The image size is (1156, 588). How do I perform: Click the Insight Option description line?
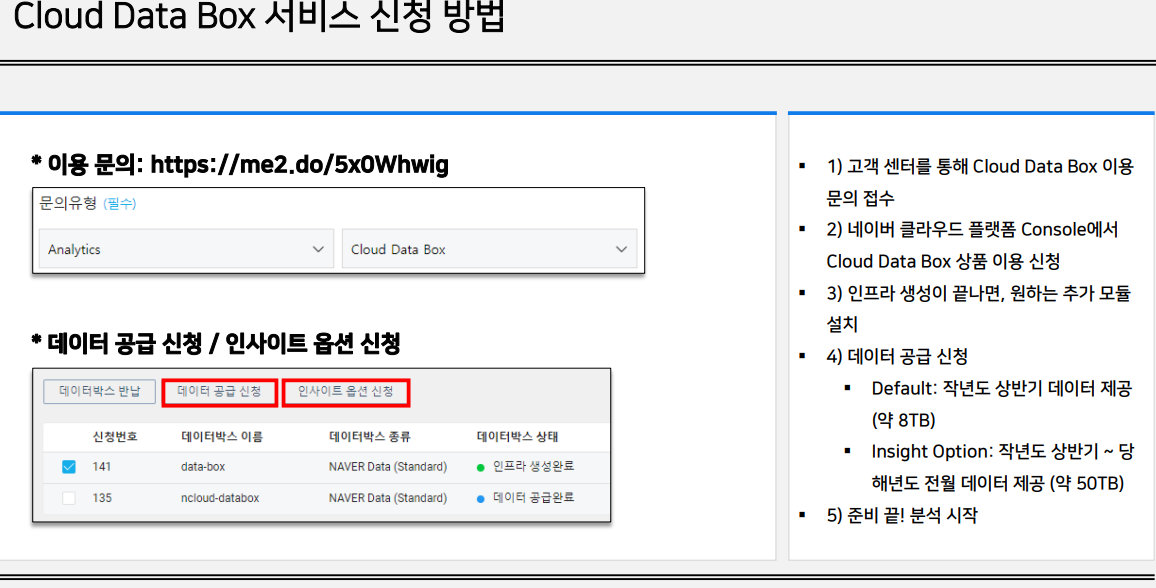point(1001,467)
